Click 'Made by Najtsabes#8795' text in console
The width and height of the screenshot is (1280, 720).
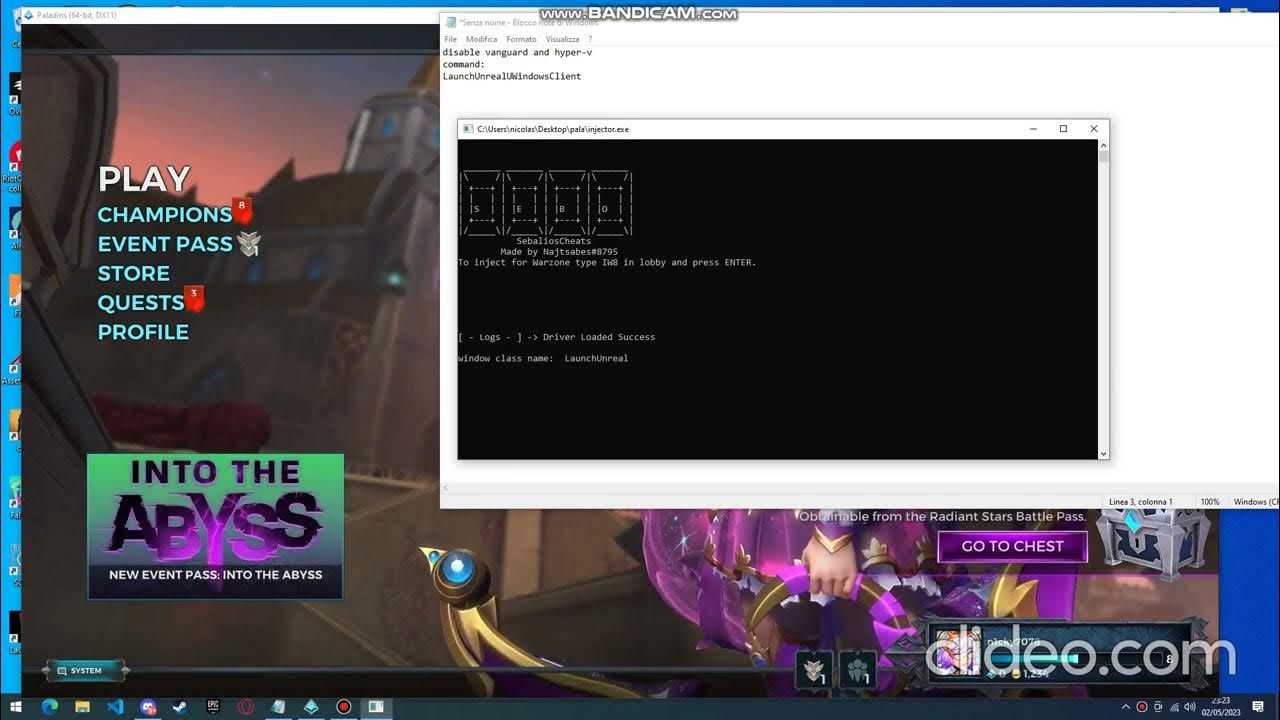click(x=559, y=252)
